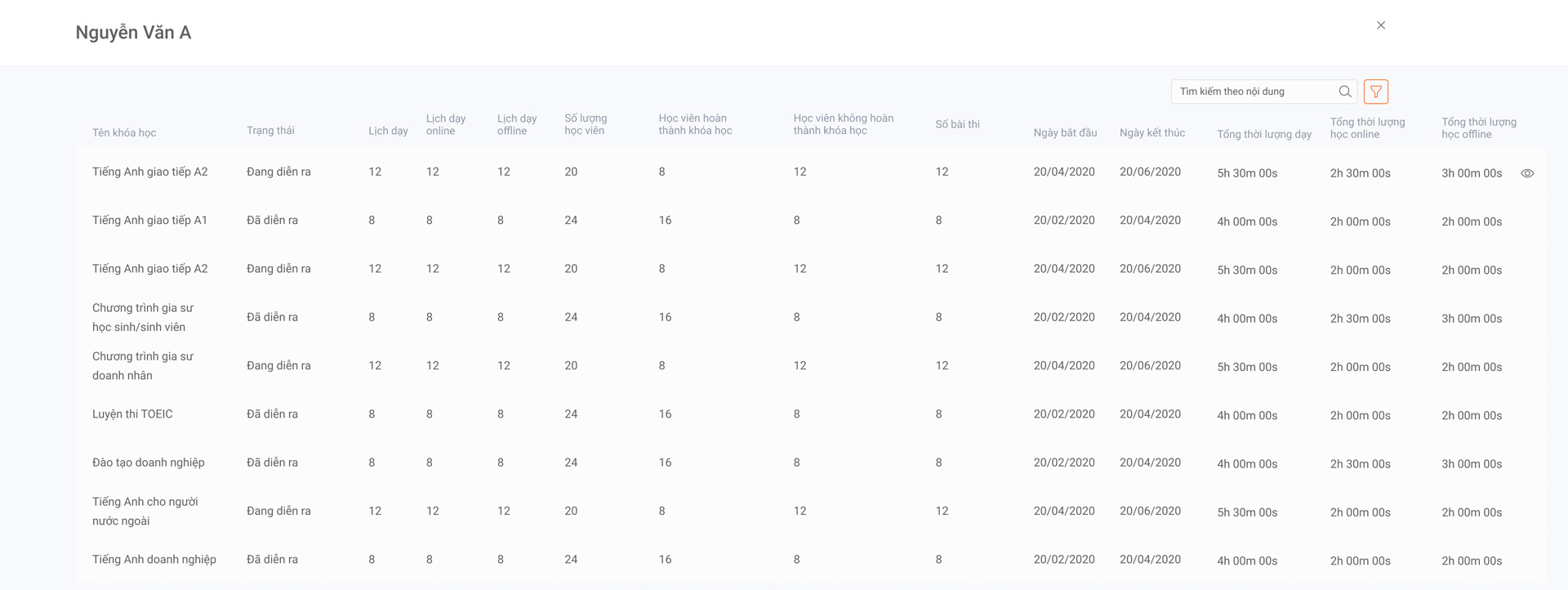Select the 'Luyện thi TOEIC' course row
Viewport: 1568px width, 590px height.
click(x=132, y=414)
